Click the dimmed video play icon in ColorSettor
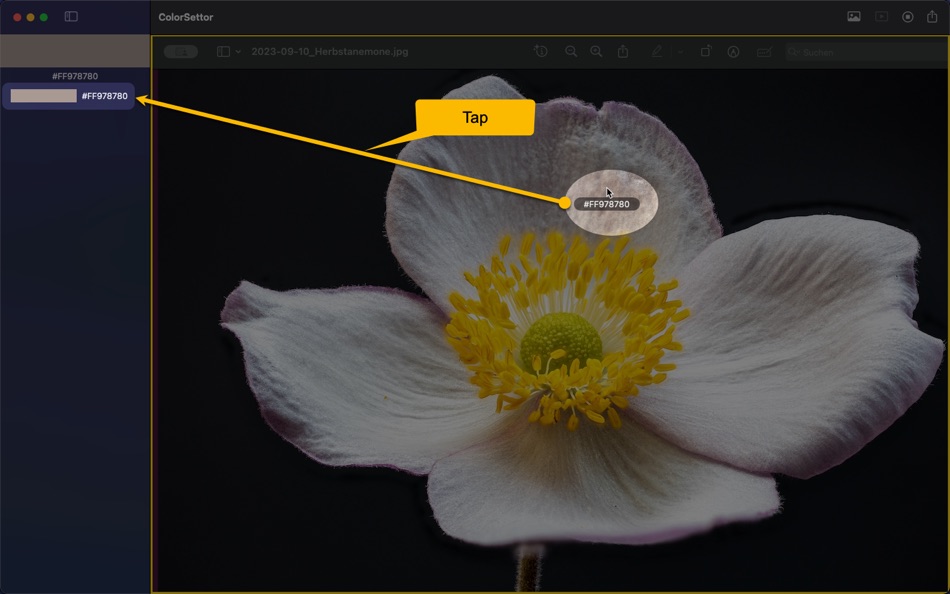 [881, 17]
